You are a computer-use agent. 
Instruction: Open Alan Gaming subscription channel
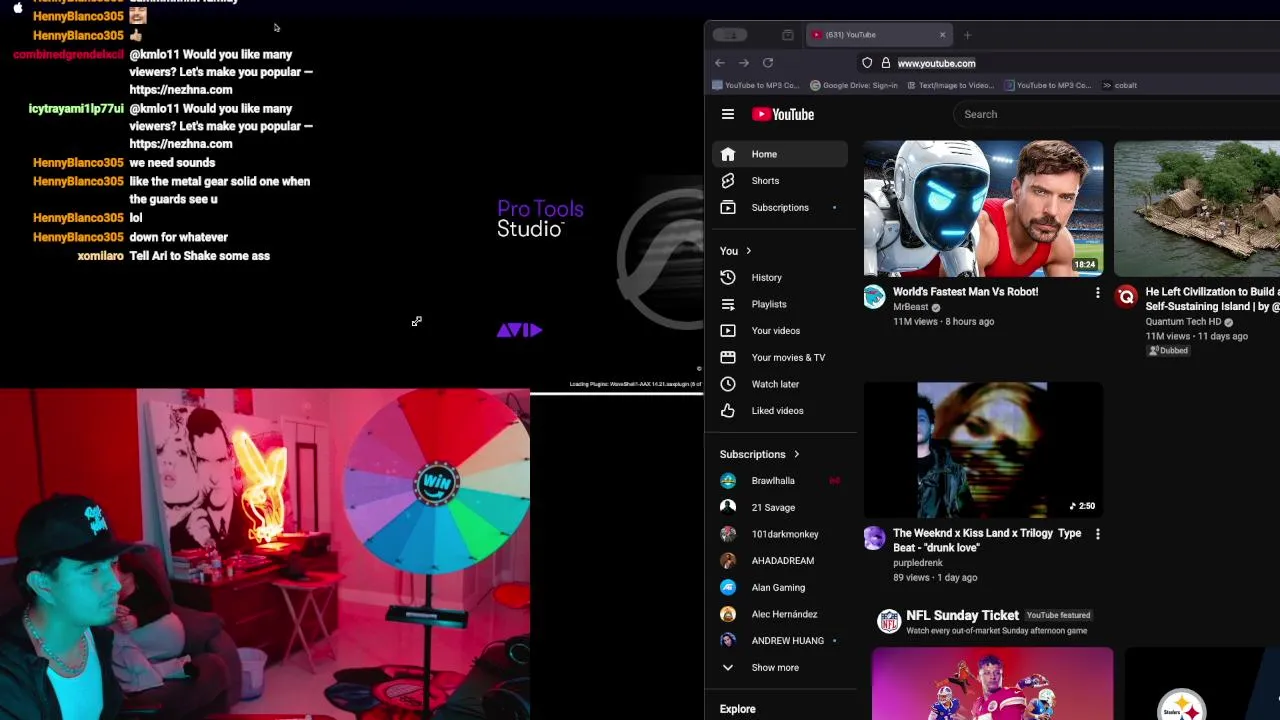pos(780,588)
